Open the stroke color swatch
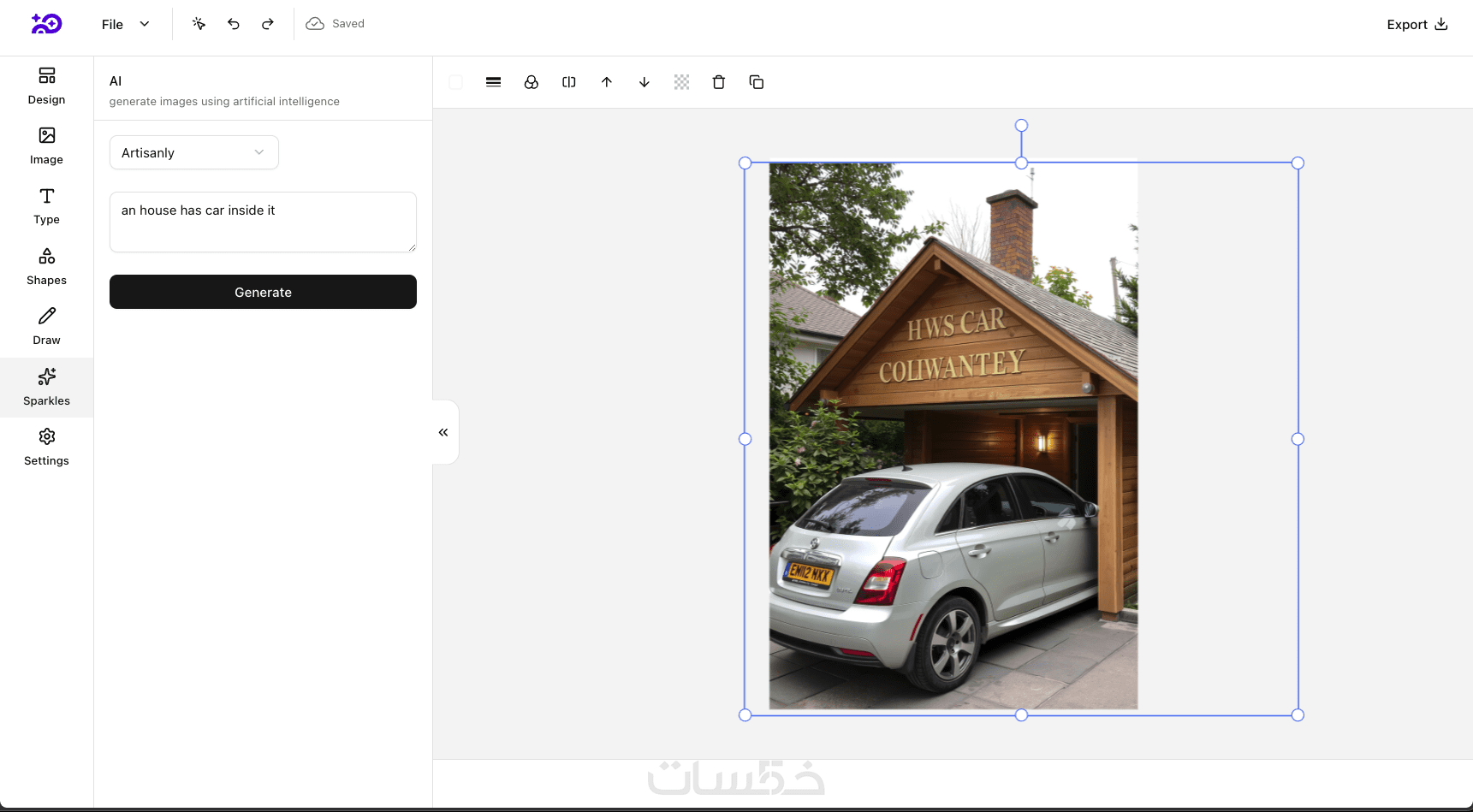The width and height of the screenshot is (1473, 812). [456, 82]
